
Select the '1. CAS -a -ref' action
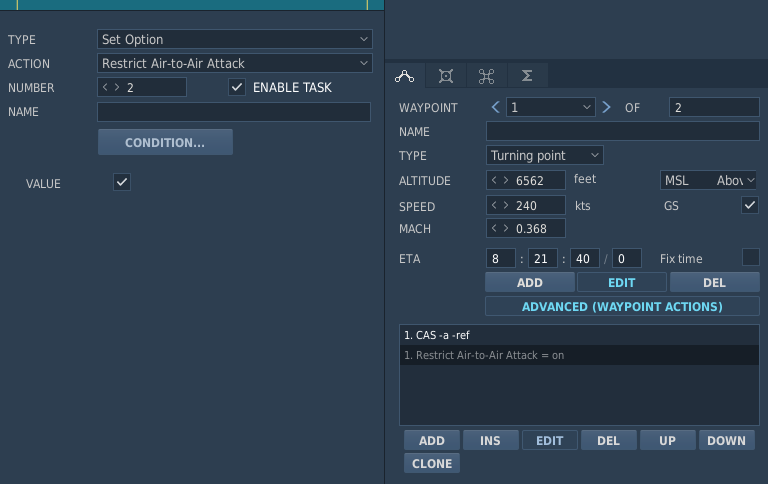579,335
